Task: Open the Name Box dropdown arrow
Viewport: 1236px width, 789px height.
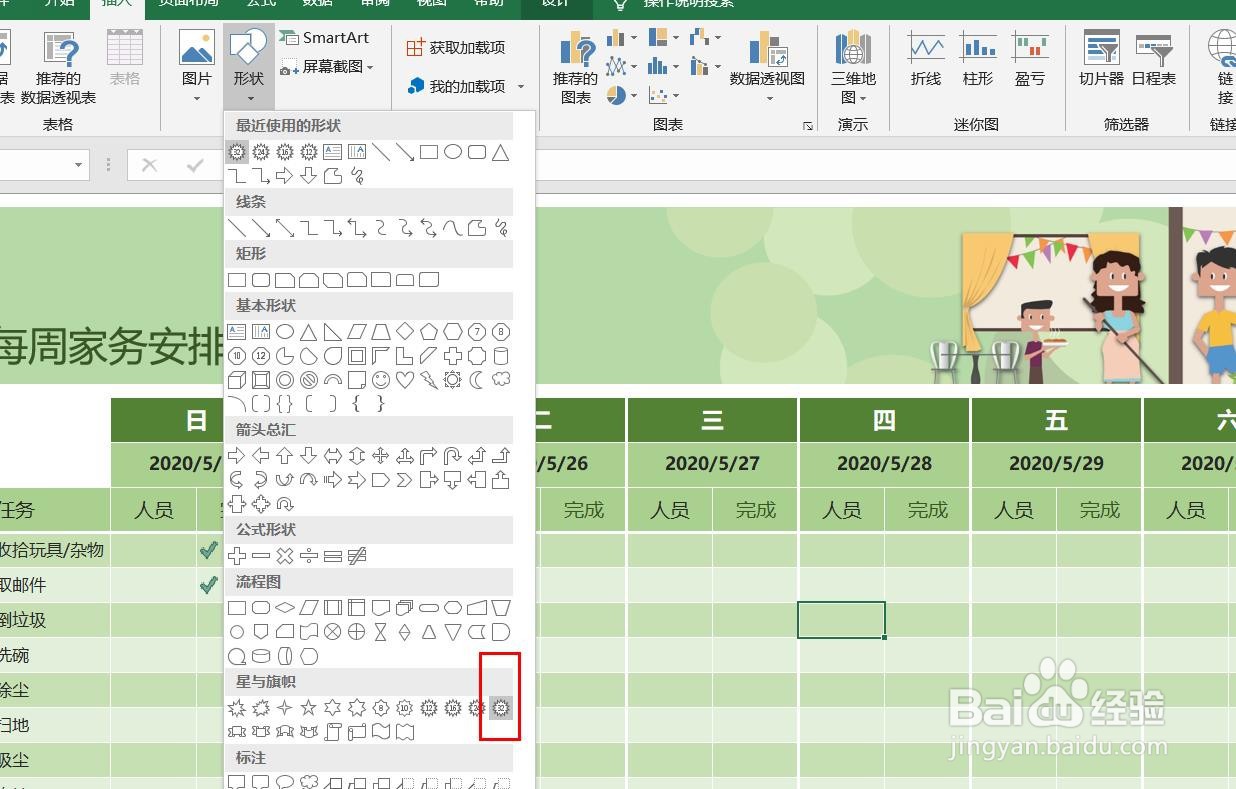Action: pos(78,165)
